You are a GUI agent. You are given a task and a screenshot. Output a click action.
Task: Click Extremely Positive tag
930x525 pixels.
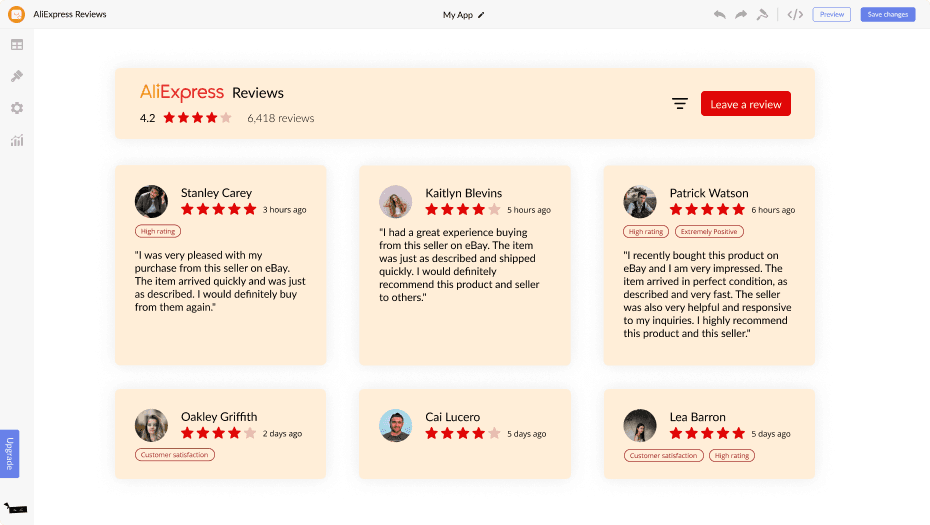point(709,231)
